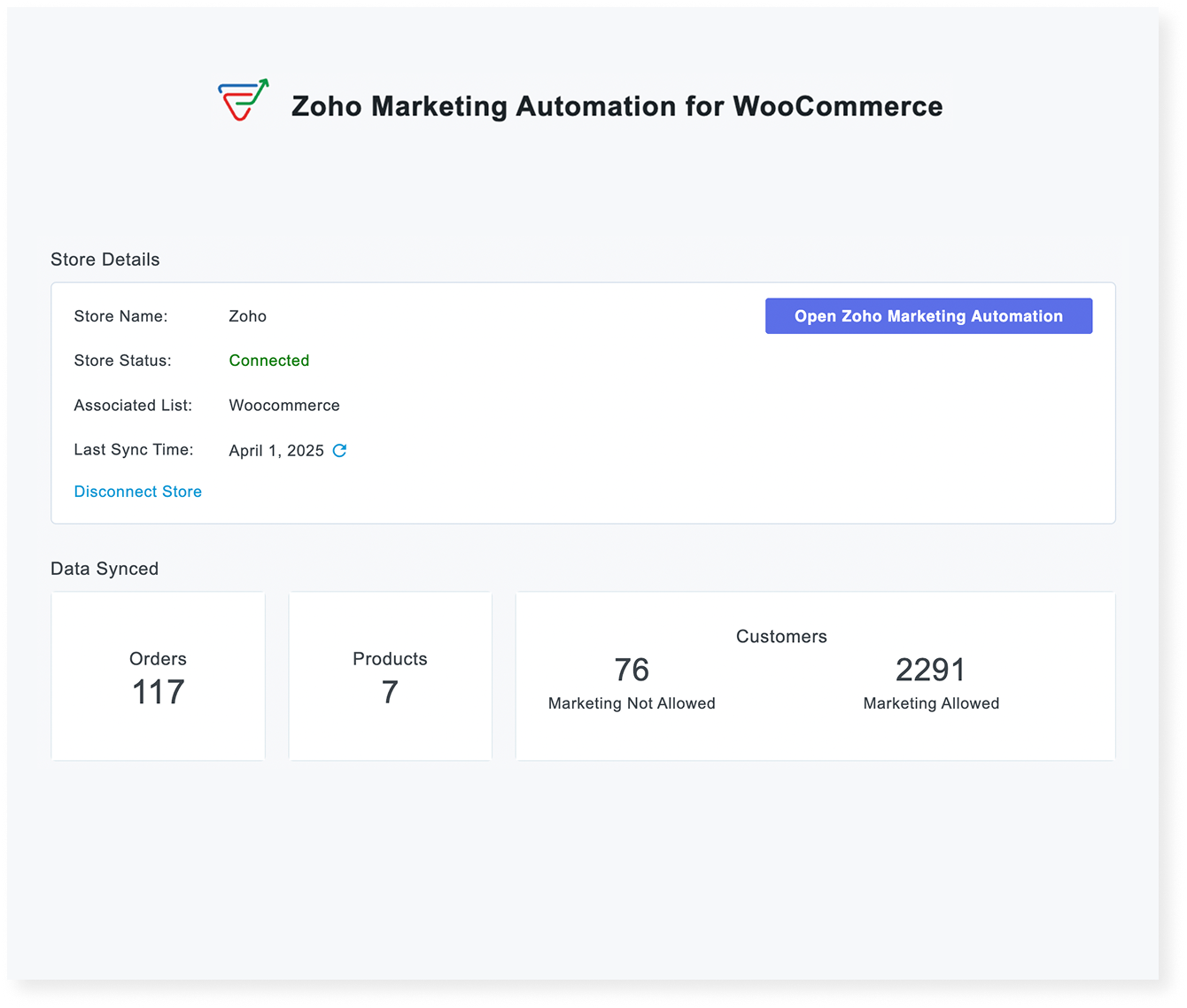Click the Products card label
The image size is (1187, 1008).
390,659
